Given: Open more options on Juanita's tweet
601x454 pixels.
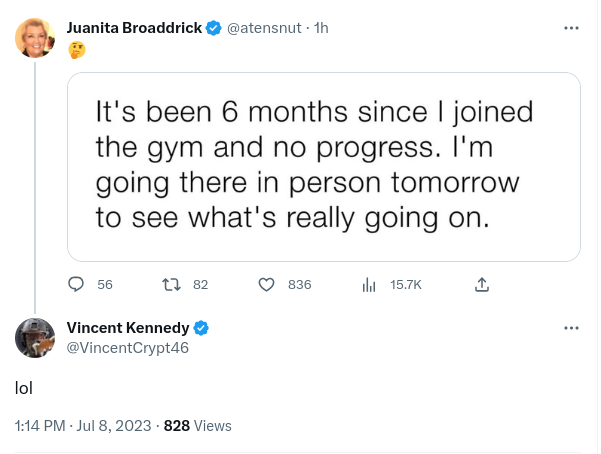Looking at the screenshot, I should coord(571,28).
